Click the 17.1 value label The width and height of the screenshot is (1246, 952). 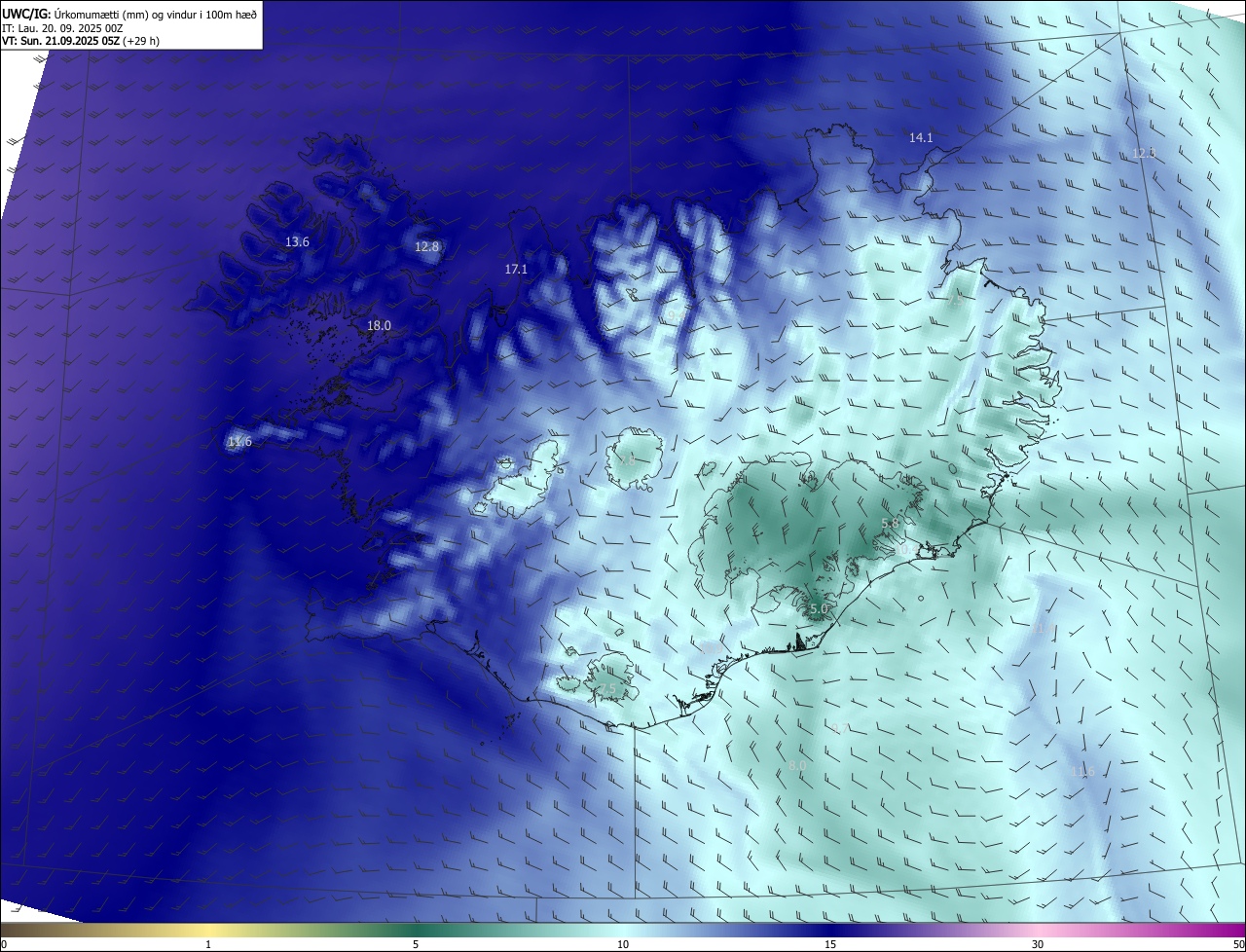click(516, 270)
